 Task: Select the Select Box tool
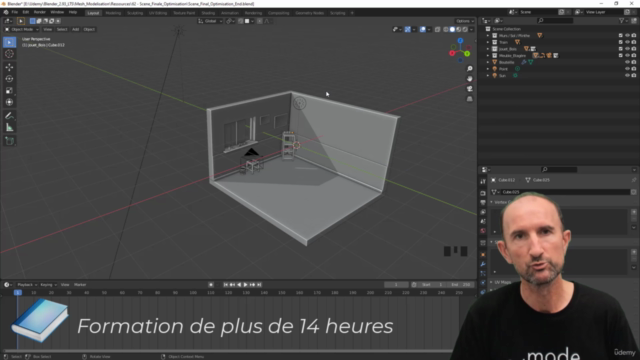(x=9, y=42)
